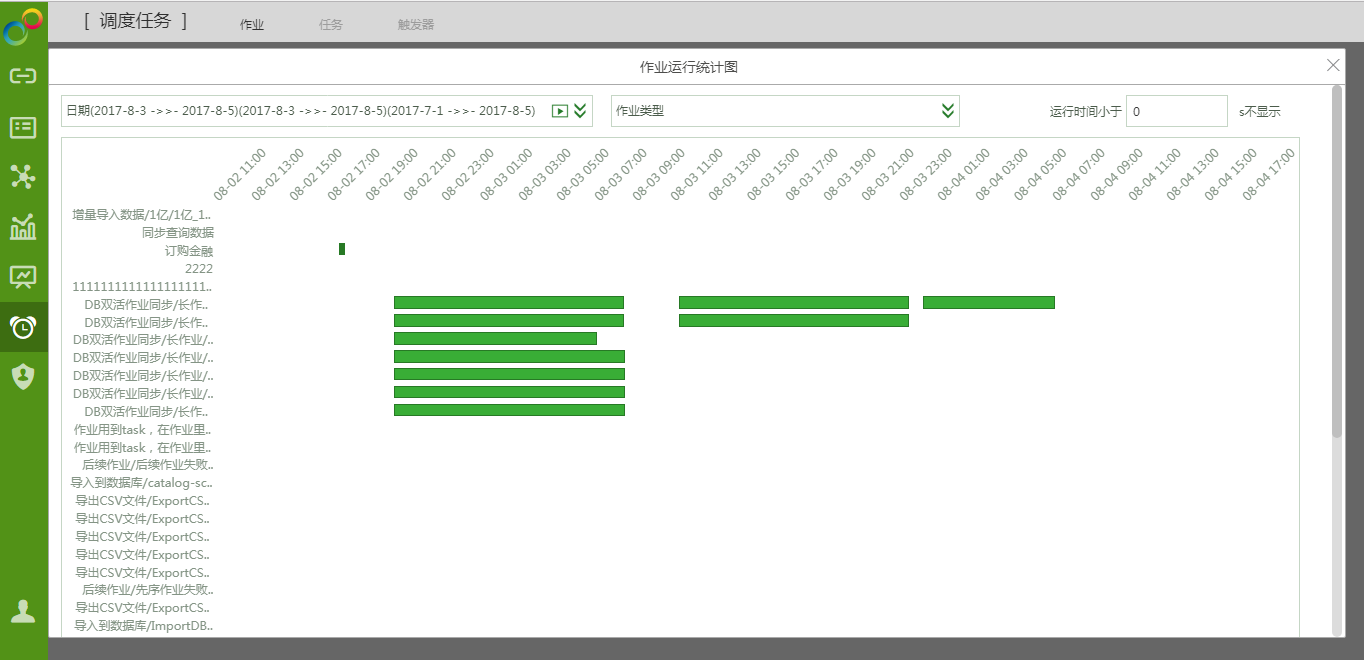Click the app logo in top-left corner
1364x660 pixels.
[23, 26]
